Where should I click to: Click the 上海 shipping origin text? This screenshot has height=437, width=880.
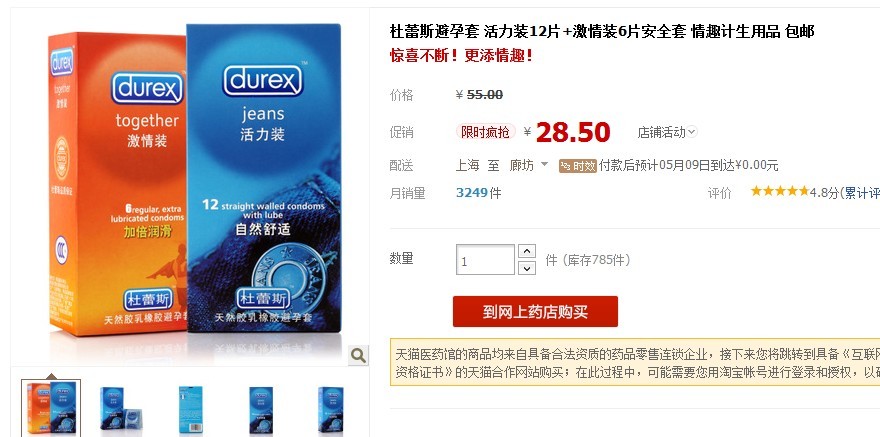point(467,165)
